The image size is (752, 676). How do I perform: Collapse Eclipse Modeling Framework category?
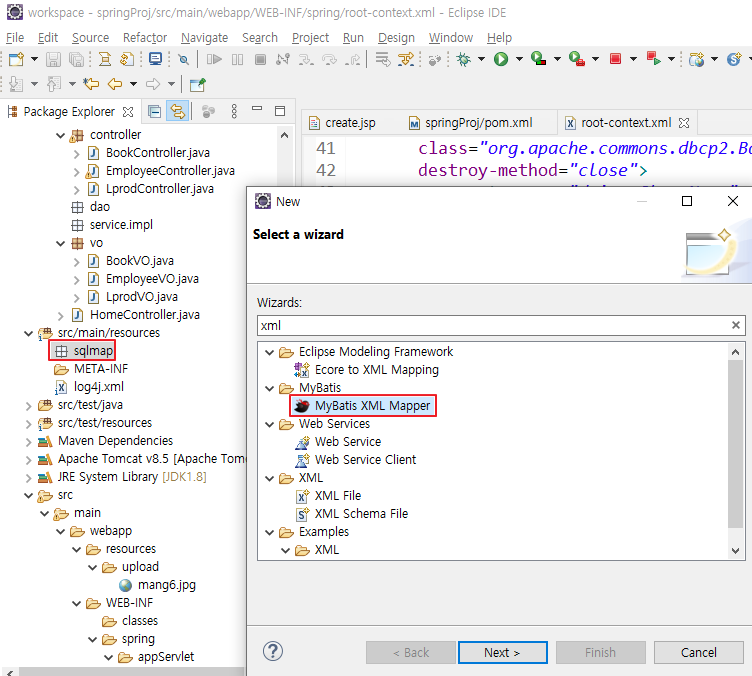(x=270, y=352)
